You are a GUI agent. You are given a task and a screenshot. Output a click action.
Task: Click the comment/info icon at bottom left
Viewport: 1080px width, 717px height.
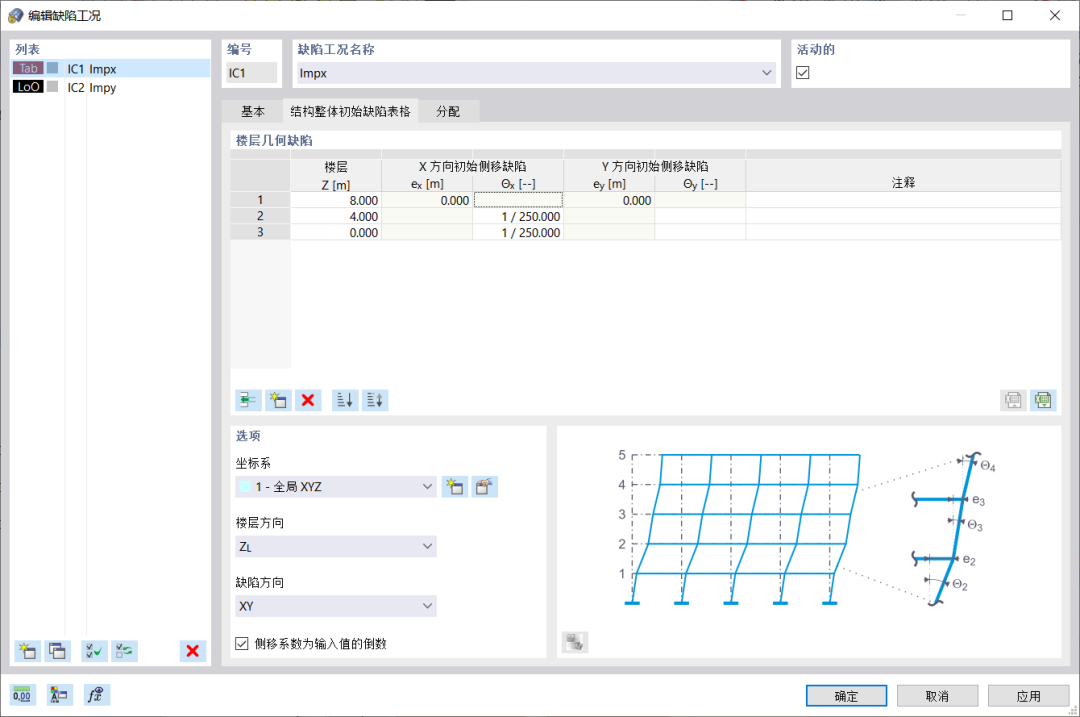tap(59, 695)
